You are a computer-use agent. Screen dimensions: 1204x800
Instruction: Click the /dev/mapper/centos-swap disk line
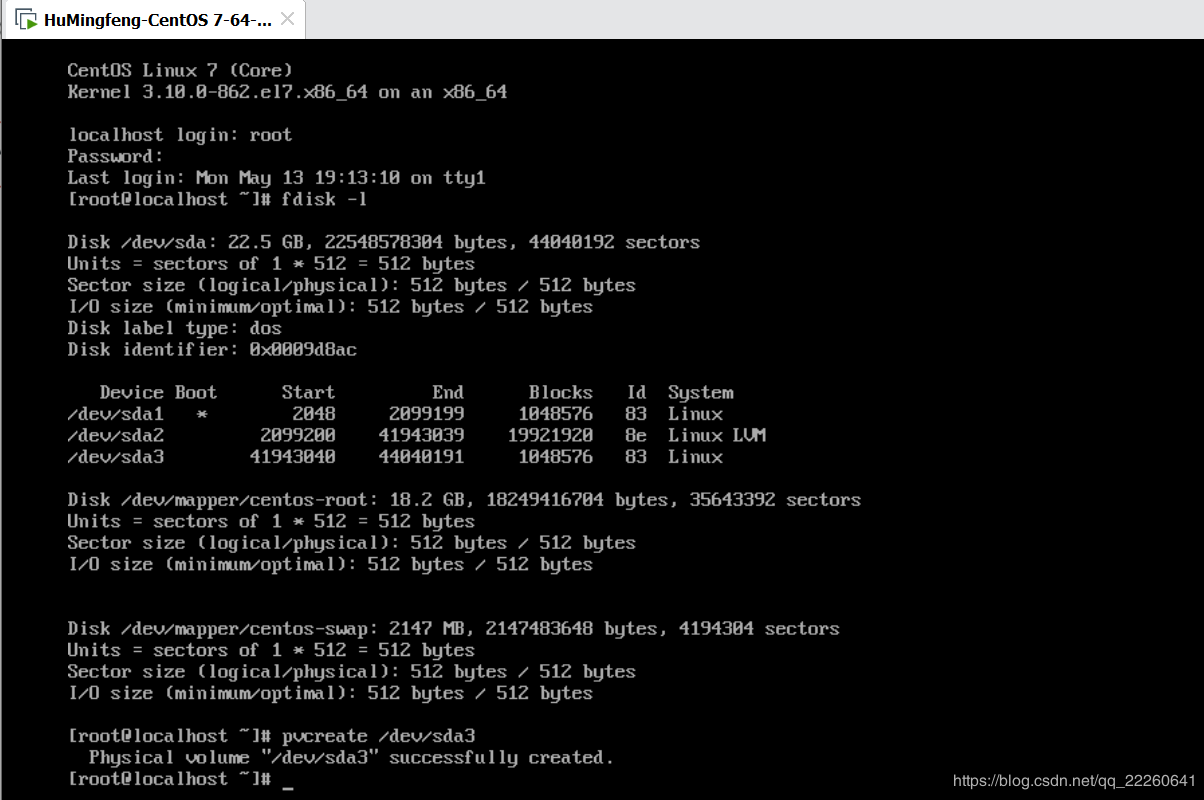(x=453, y=628)
